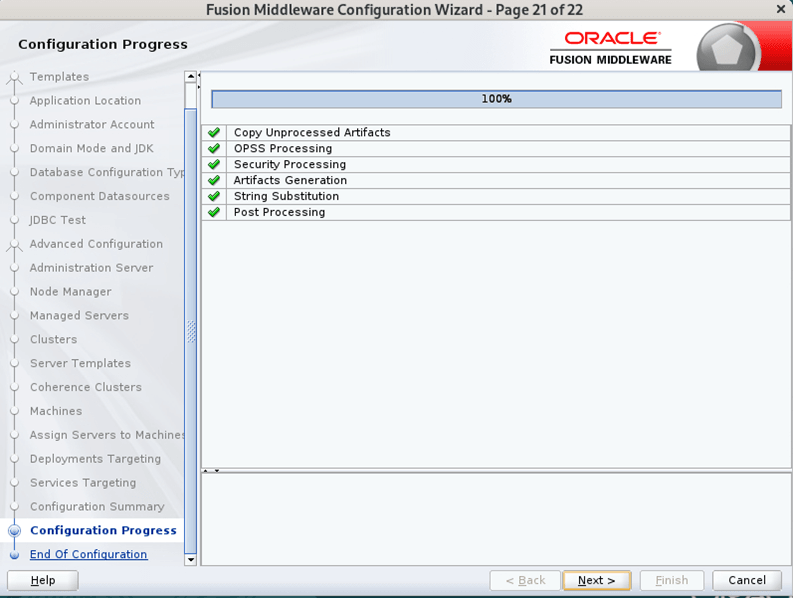The width and height of the screenshot is (793, 598).
Task: Select the Clusters step
Action: pyautogui.click(x=53, y=339)
